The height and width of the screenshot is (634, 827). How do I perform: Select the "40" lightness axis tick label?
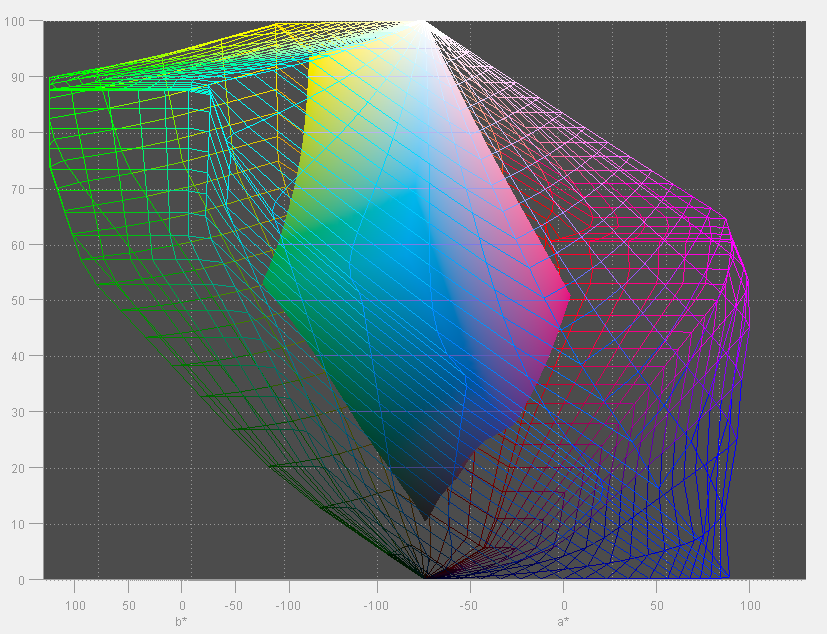click(x=18, y=357)
